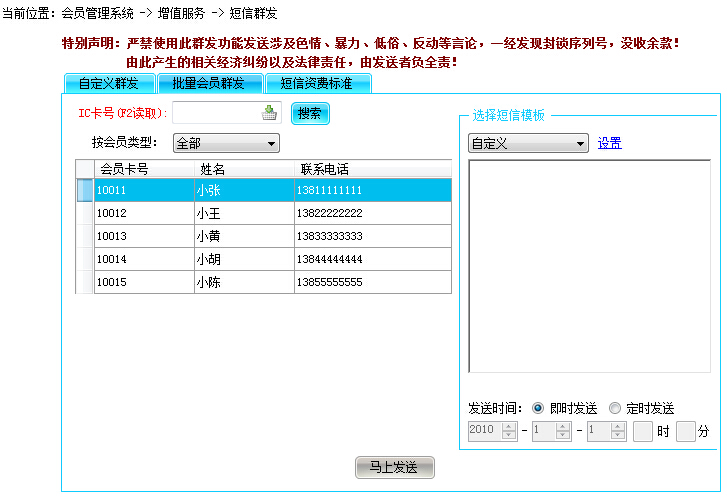Click the year 2010 stepper arrows
This screenshot has width=727, height=497.
509,431
